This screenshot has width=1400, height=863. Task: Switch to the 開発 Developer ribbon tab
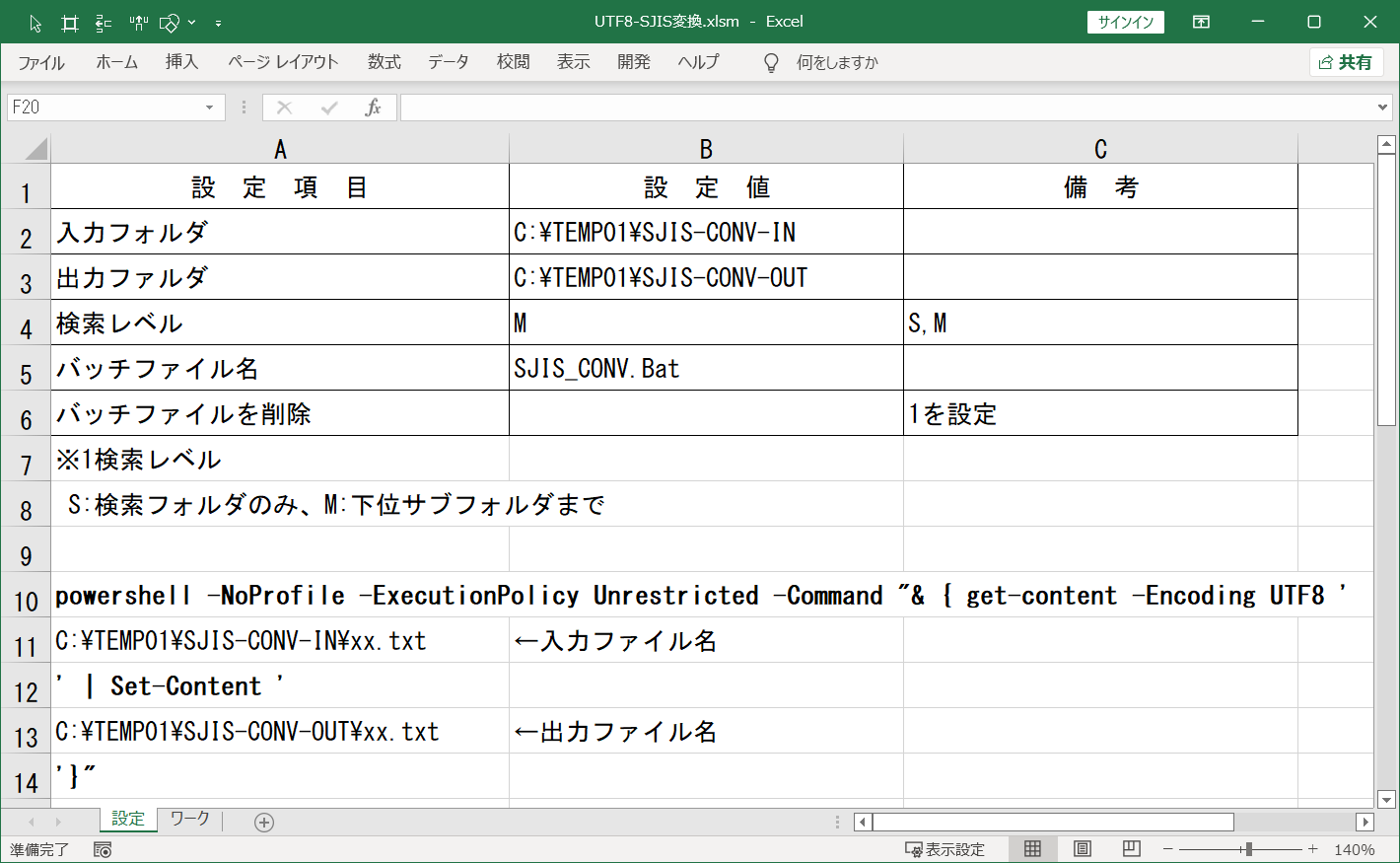[x=634, y=62]
